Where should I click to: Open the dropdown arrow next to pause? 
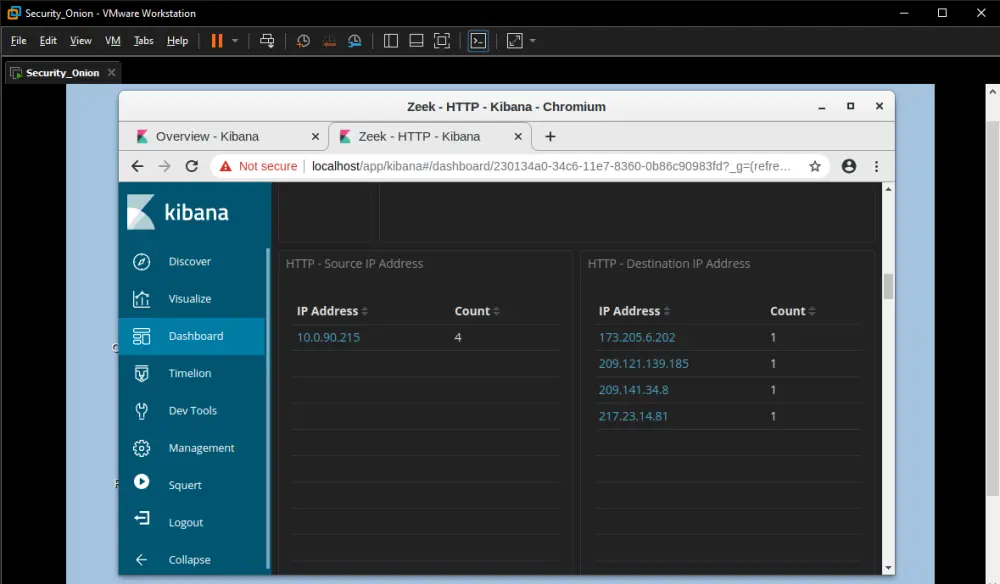coord(235,41)
